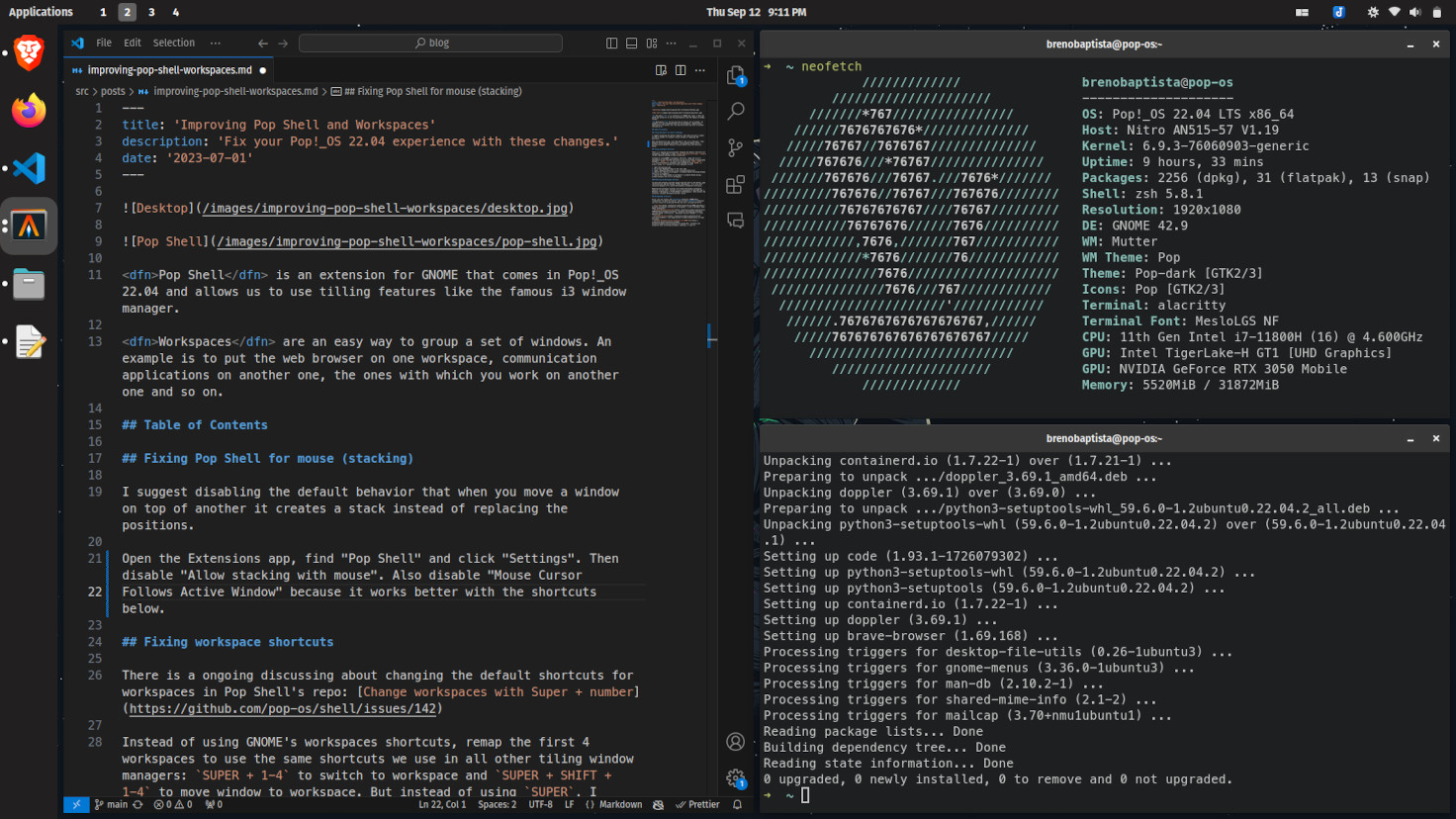Open the Applications menu in top bar
Screen dimensions: 1456x819
tap(41, 12)
